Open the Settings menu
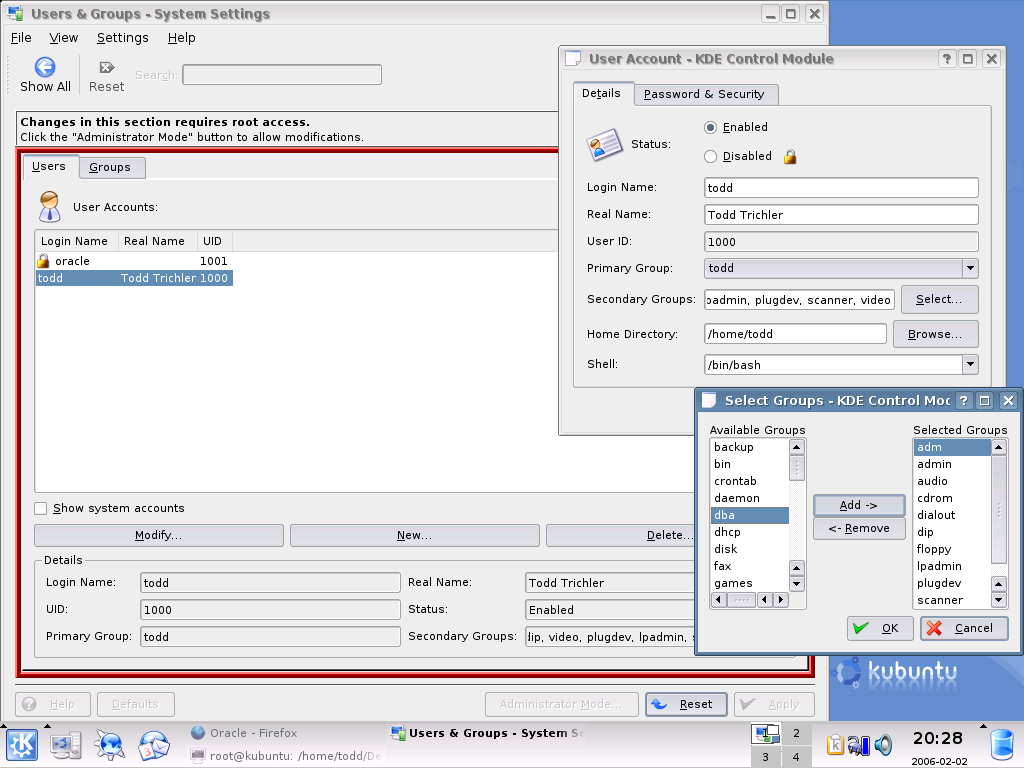The height and width of the screenshot is (768, 1024). 123,38
